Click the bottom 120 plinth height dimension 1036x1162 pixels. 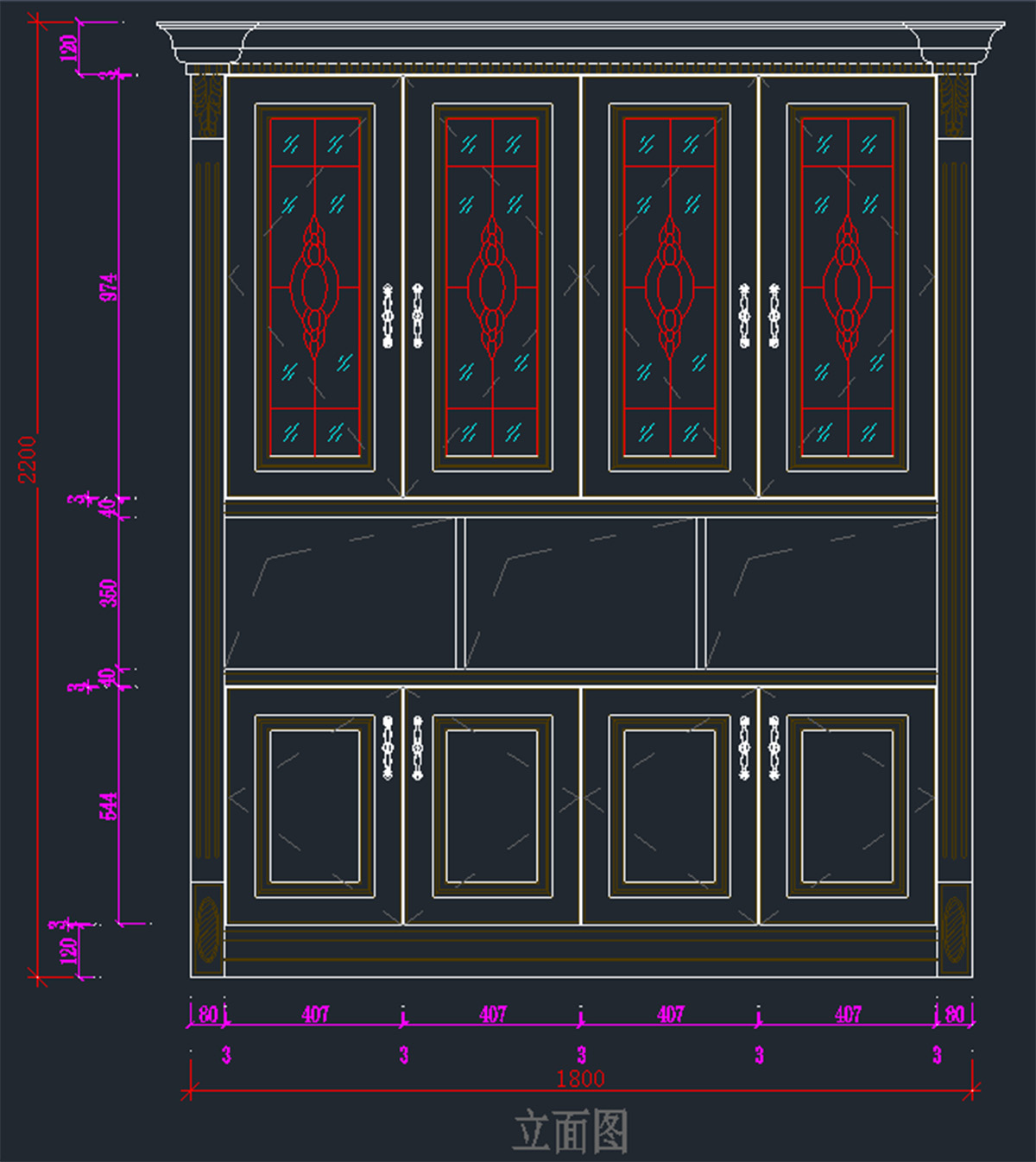pyautogui.click(x=69, y=950)
